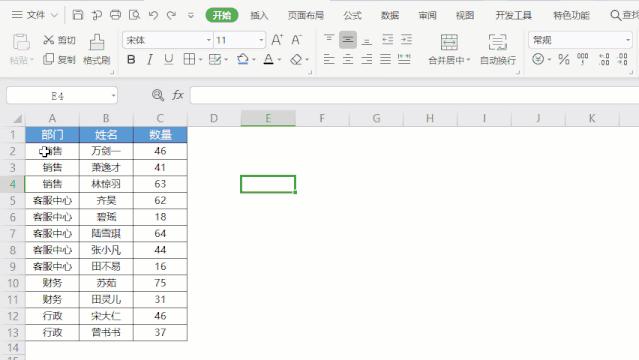Click the eraser clear formatting icon
This screenshot has width=639, height=360.
[296, 60]
